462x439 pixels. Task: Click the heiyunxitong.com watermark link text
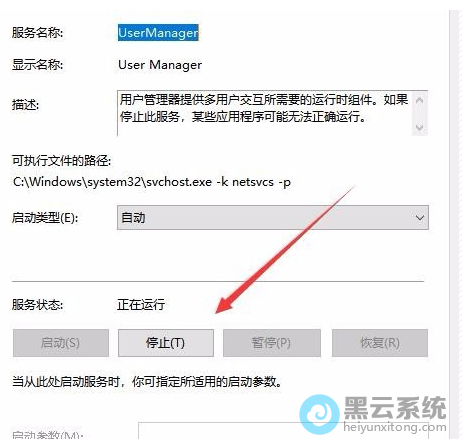coord(395,427)
